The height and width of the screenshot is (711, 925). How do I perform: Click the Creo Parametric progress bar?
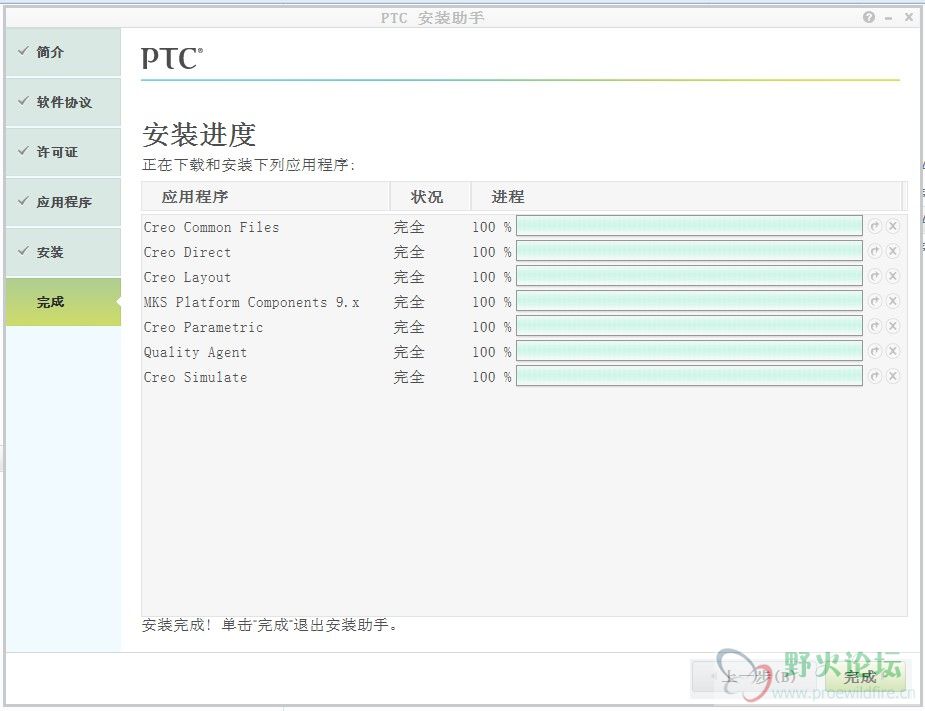tap(689, 326)
